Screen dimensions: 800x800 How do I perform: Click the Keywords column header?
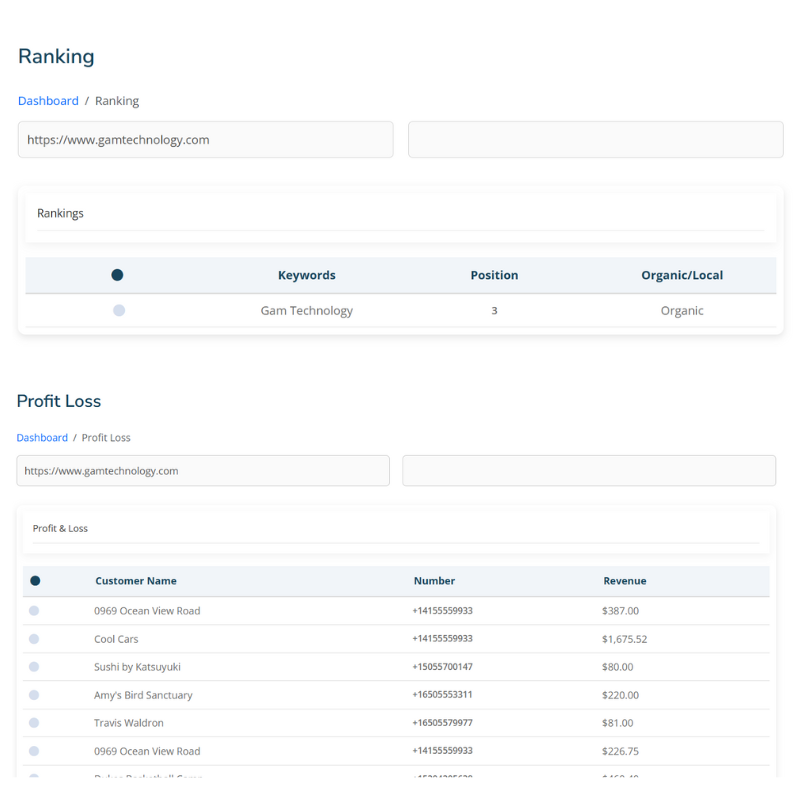point(306,275)
